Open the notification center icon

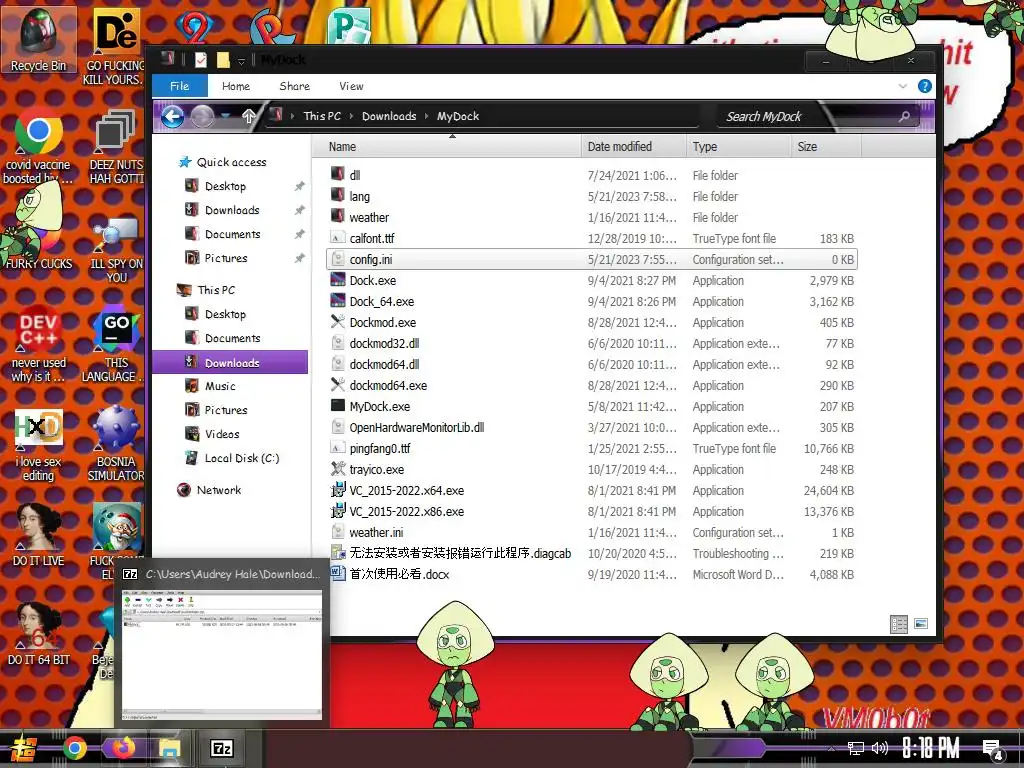(x=993, y=750)
